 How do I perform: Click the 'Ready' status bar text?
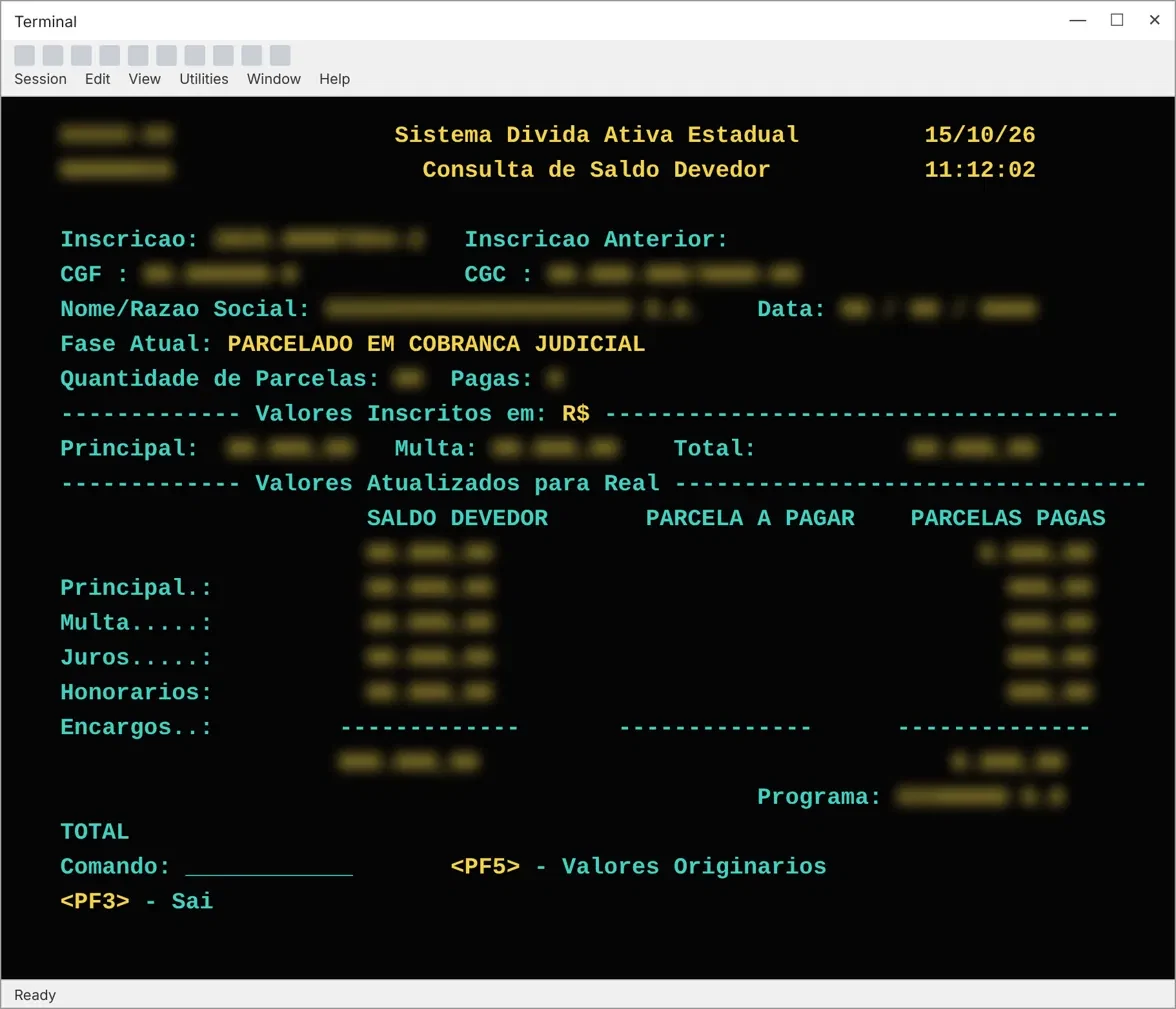point(35,995)
